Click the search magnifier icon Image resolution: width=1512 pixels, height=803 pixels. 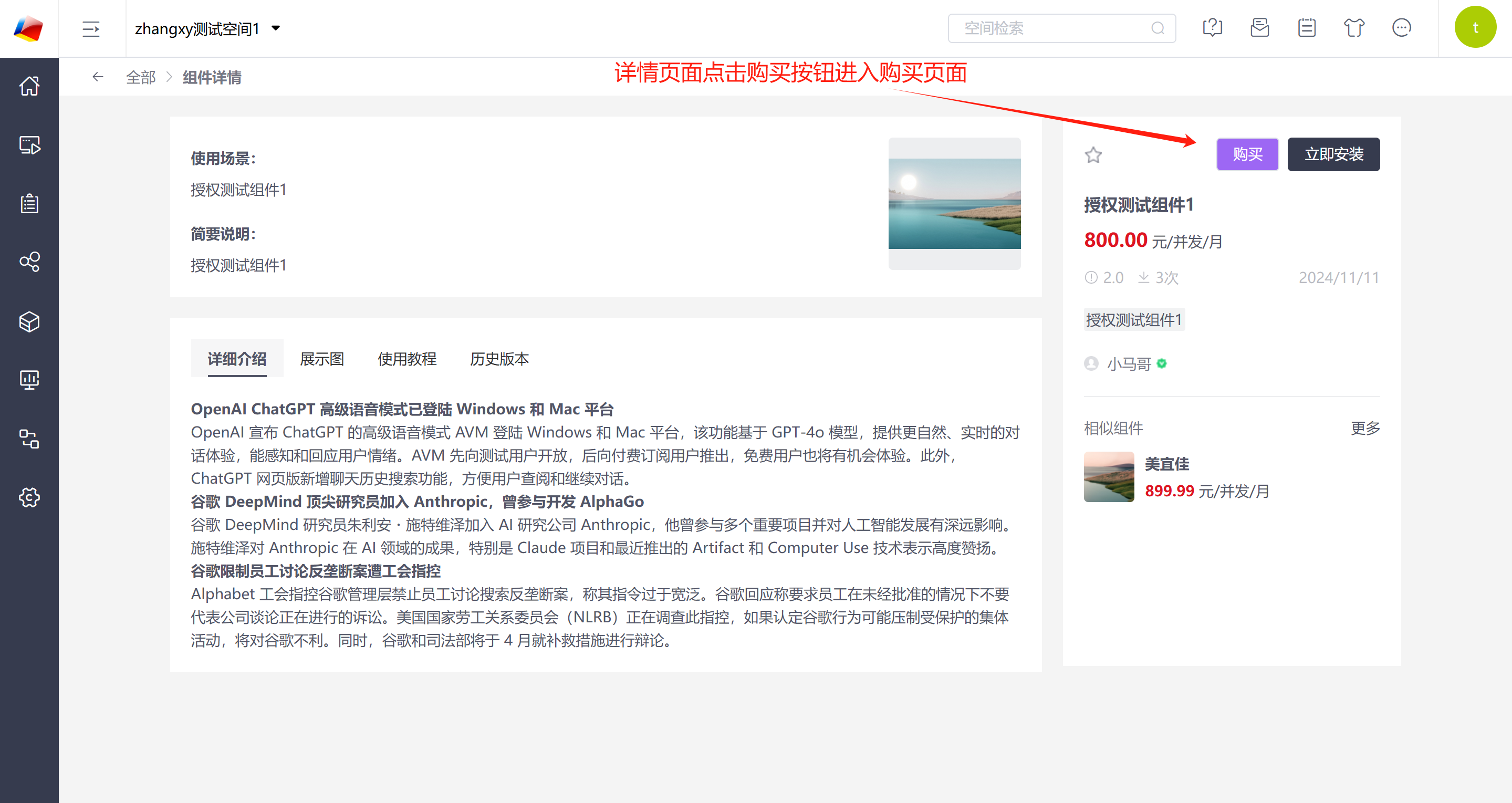click(1158, 28)
